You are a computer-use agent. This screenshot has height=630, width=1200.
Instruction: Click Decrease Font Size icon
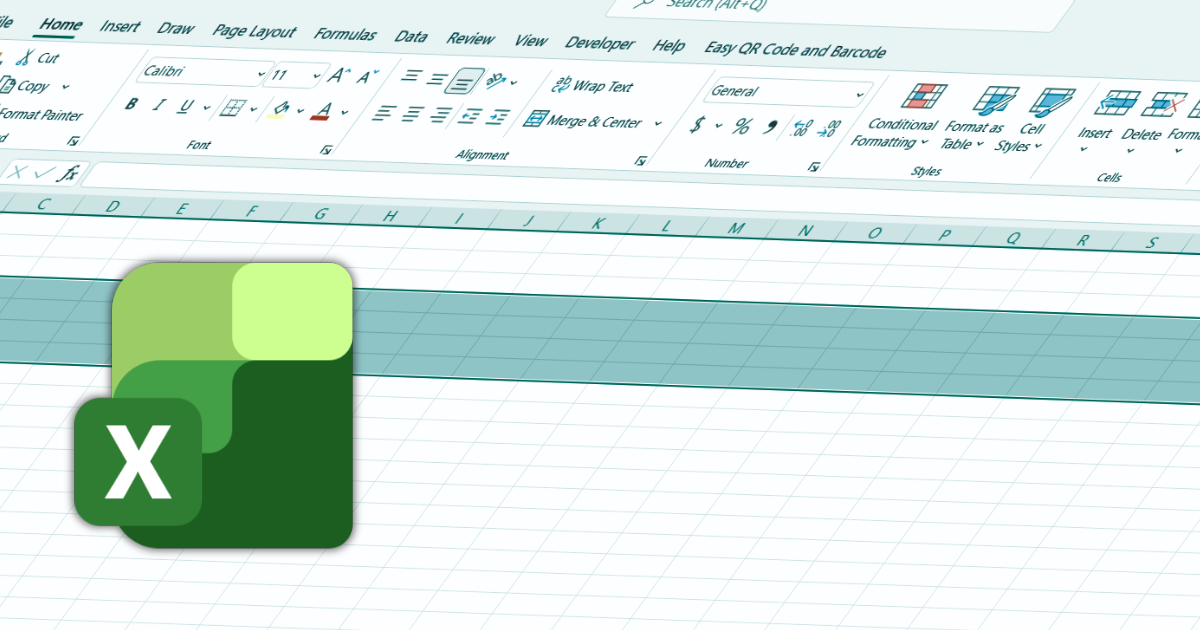tap(367, 77)
